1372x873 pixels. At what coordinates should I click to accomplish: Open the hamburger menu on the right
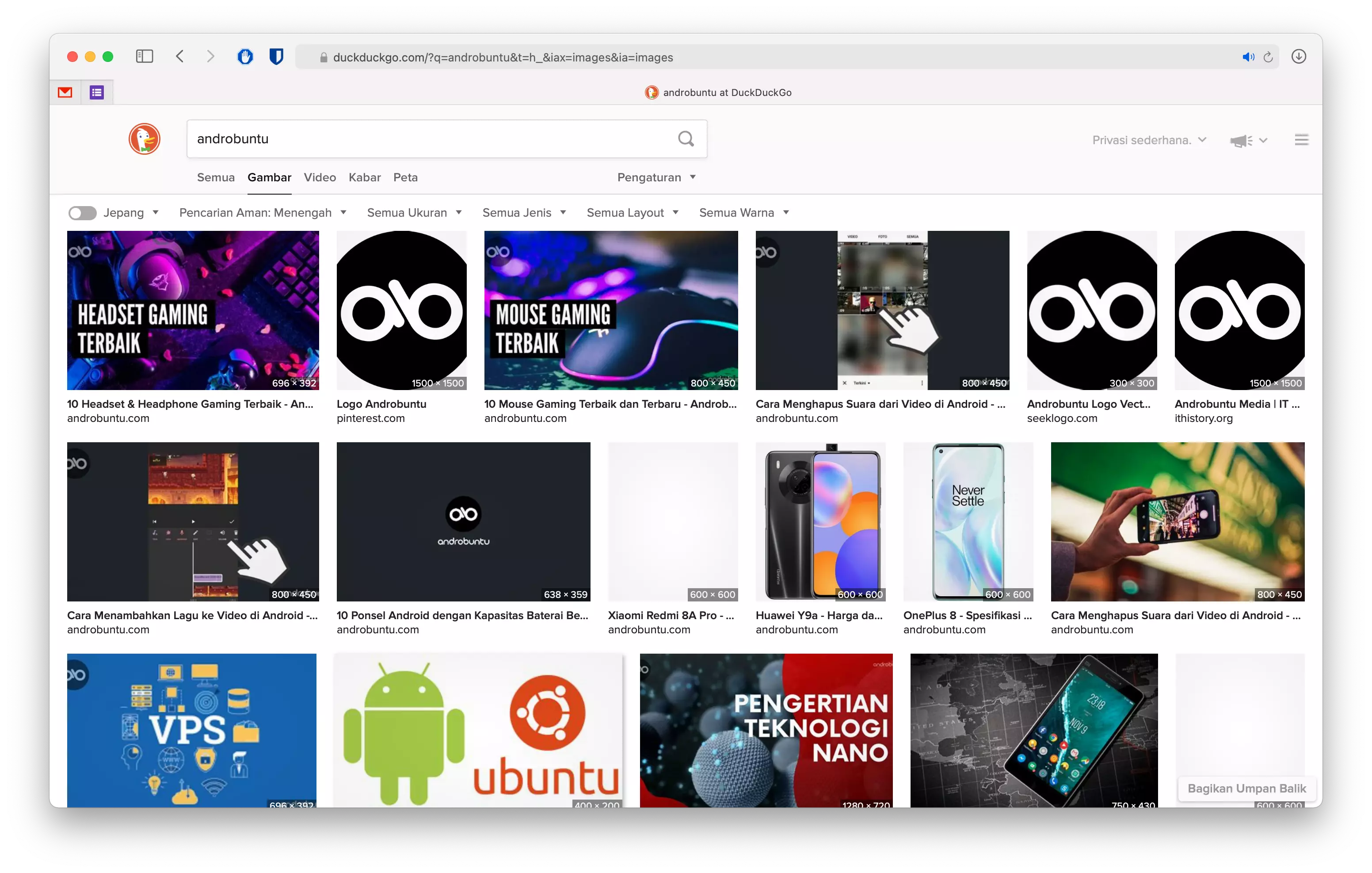pos(1301,140)
